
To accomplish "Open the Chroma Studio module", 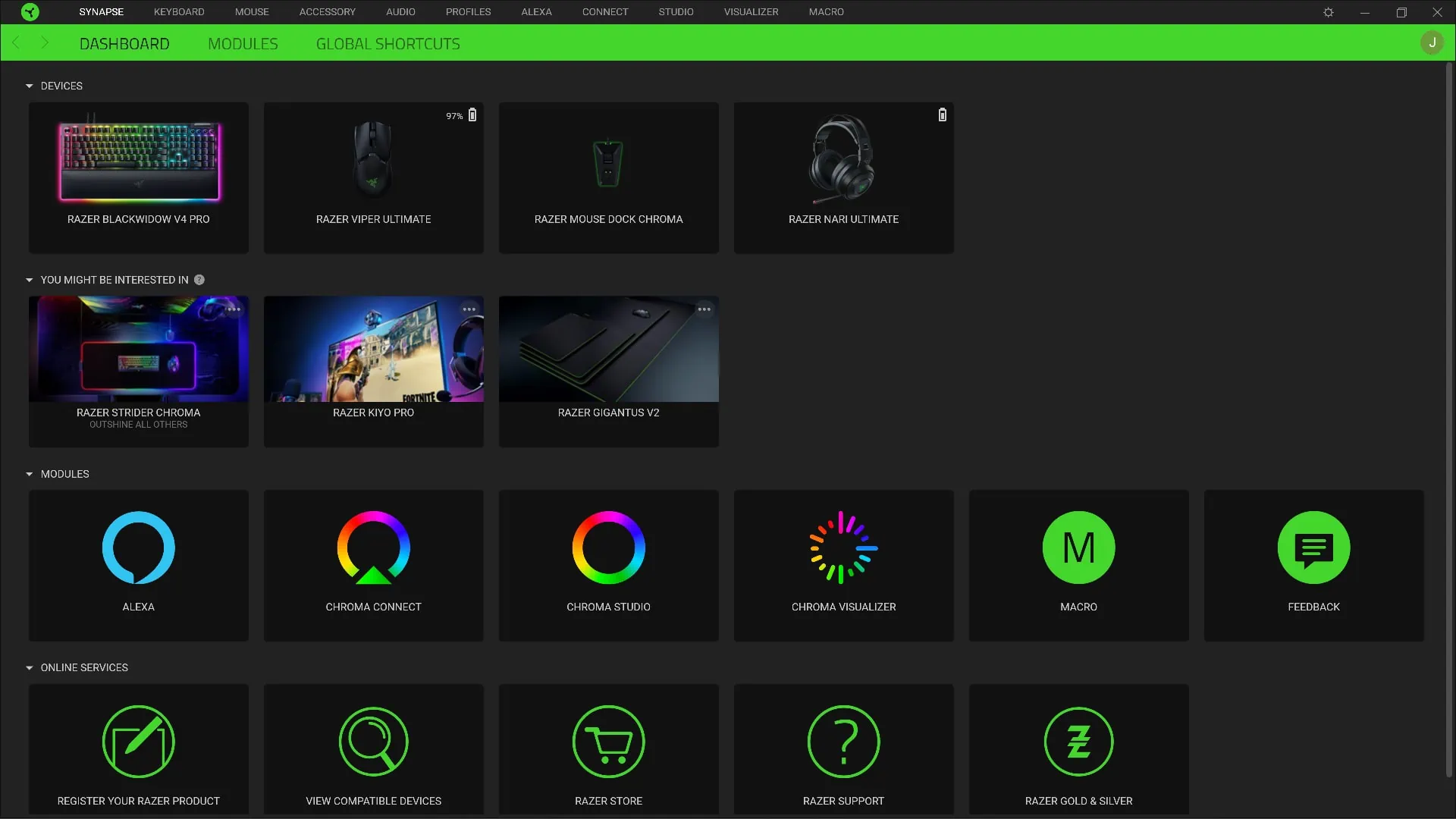I will (608, 565).
